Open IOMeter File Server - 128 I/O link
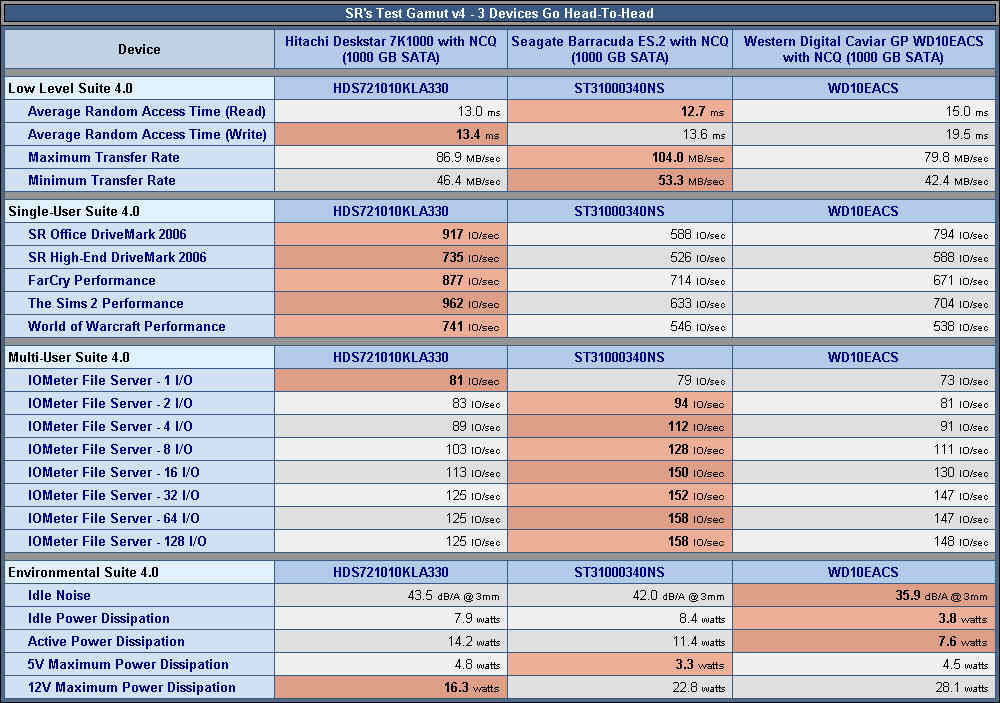Viewport: 1000px width, 703px height. click(x=117, y=541)
